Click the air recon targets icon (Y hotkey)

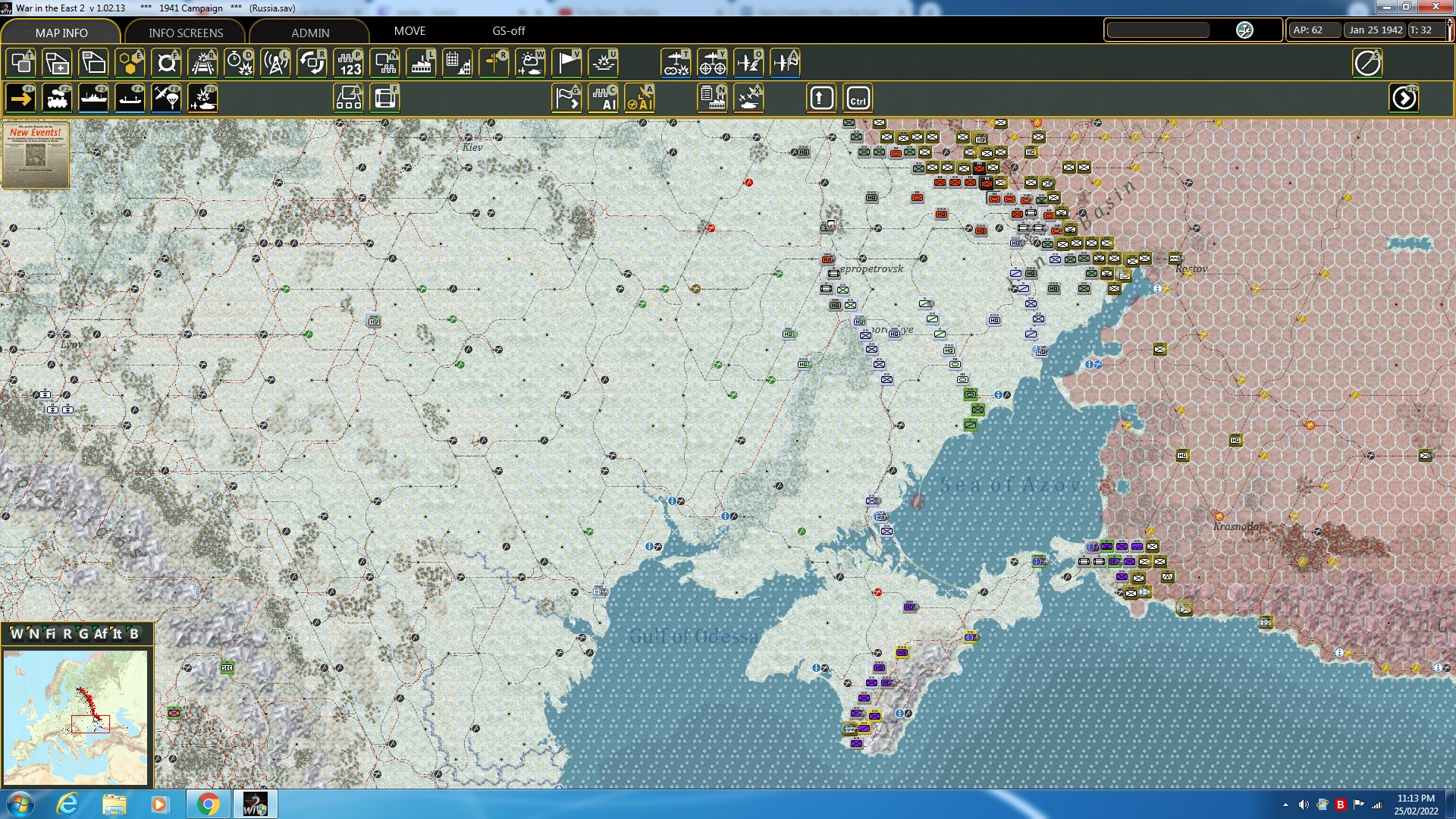712,63
